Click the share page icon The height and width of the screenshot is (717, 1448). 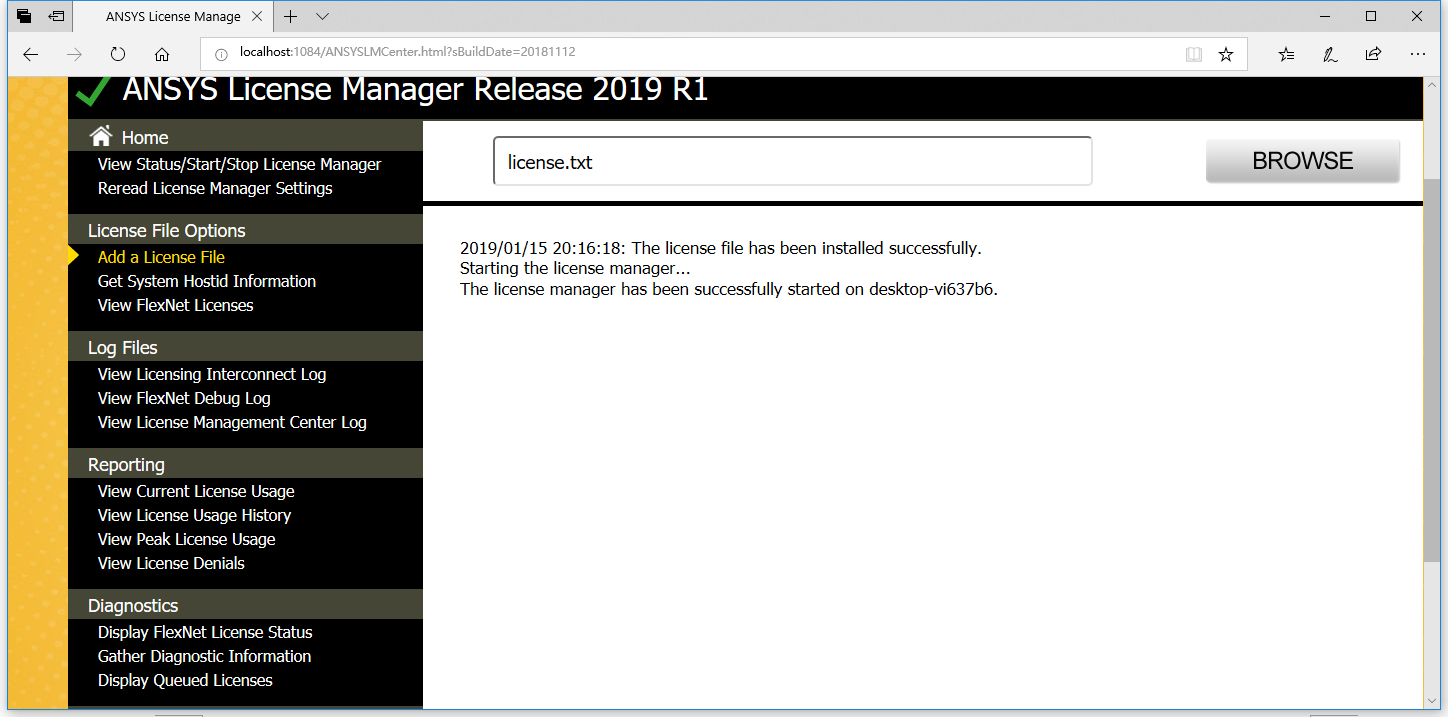[1374, 54]
